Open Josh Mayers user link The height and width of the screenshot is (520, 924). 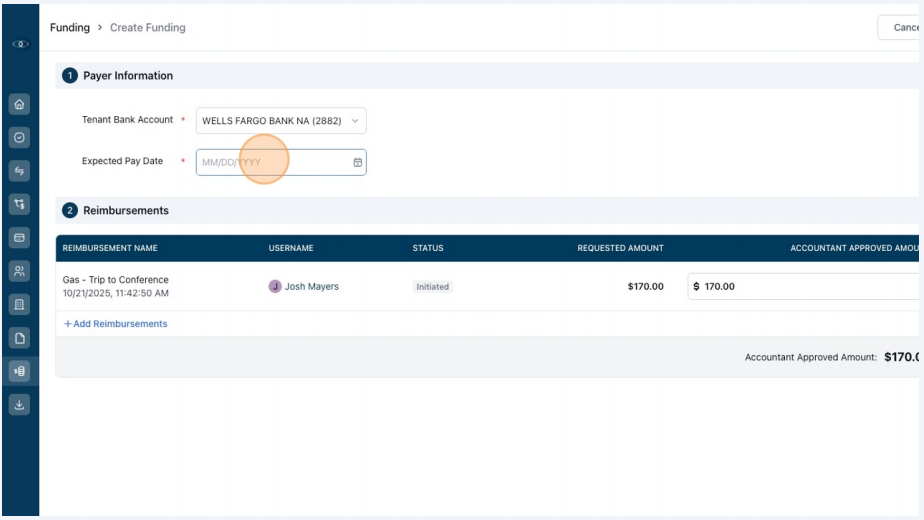311,287
